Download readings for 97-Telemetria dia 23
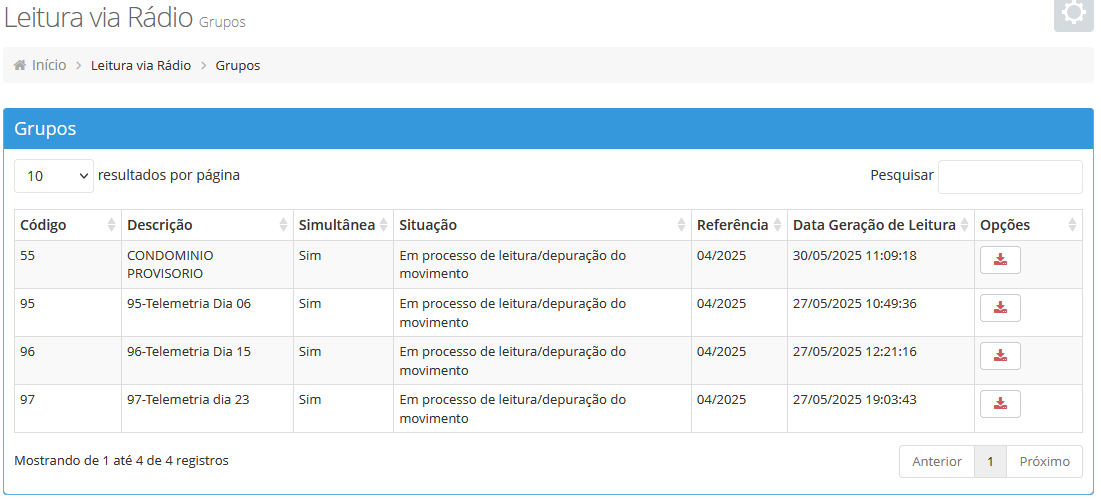The height and width of the screenshot is (499, 1101). pyautogui.click(x=1000, y=404)
